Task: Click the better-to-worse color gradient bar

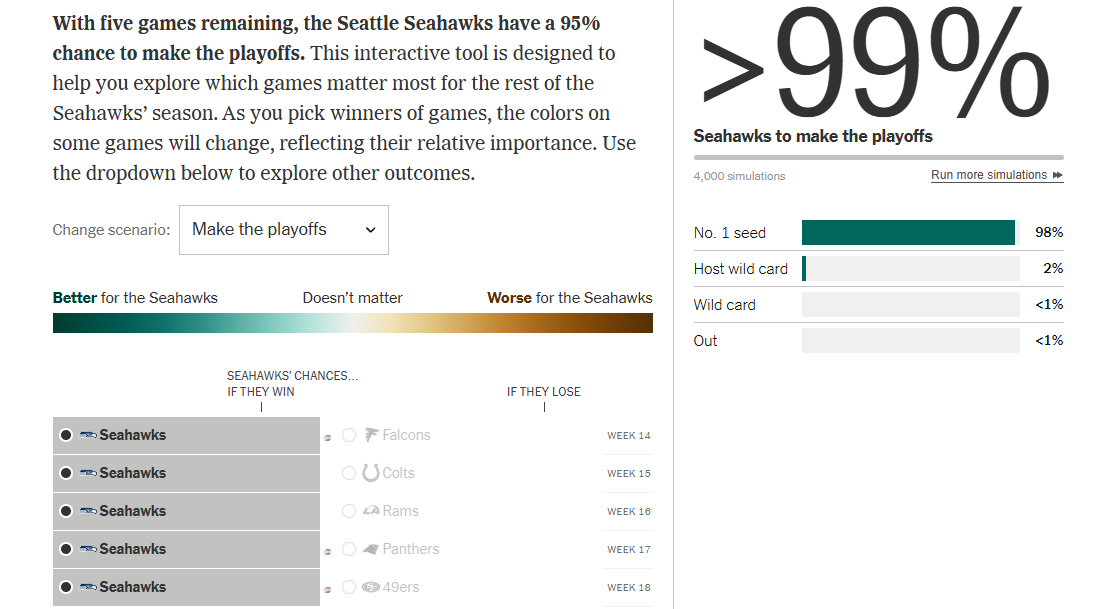Action: 352,323
